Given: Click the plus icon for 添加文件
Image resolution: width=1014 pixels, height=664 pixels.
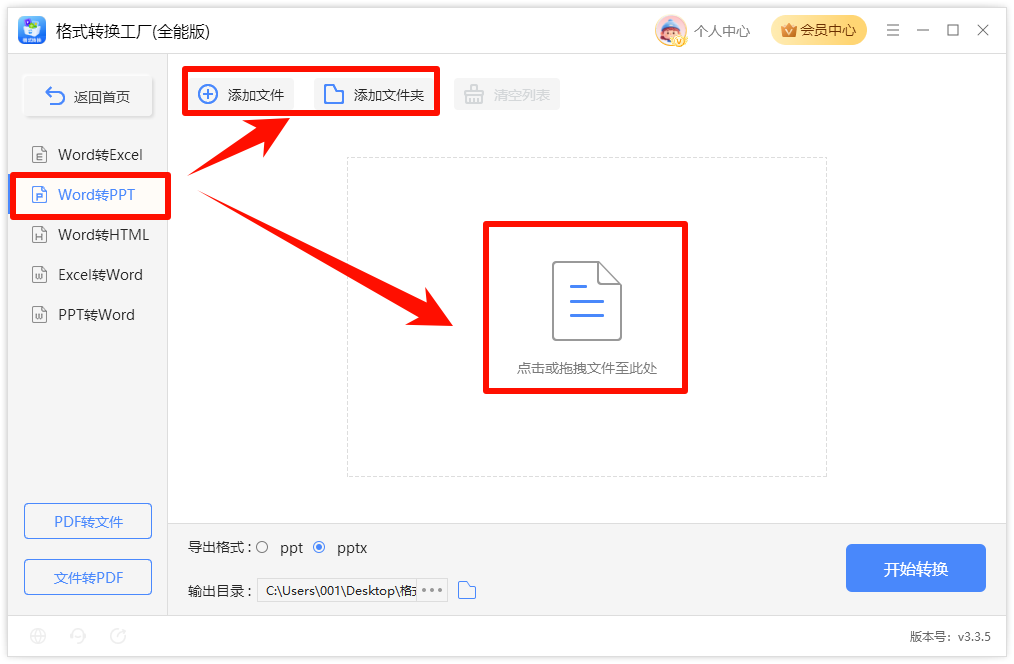Looking at the screenshot, I should pos(208,94).
